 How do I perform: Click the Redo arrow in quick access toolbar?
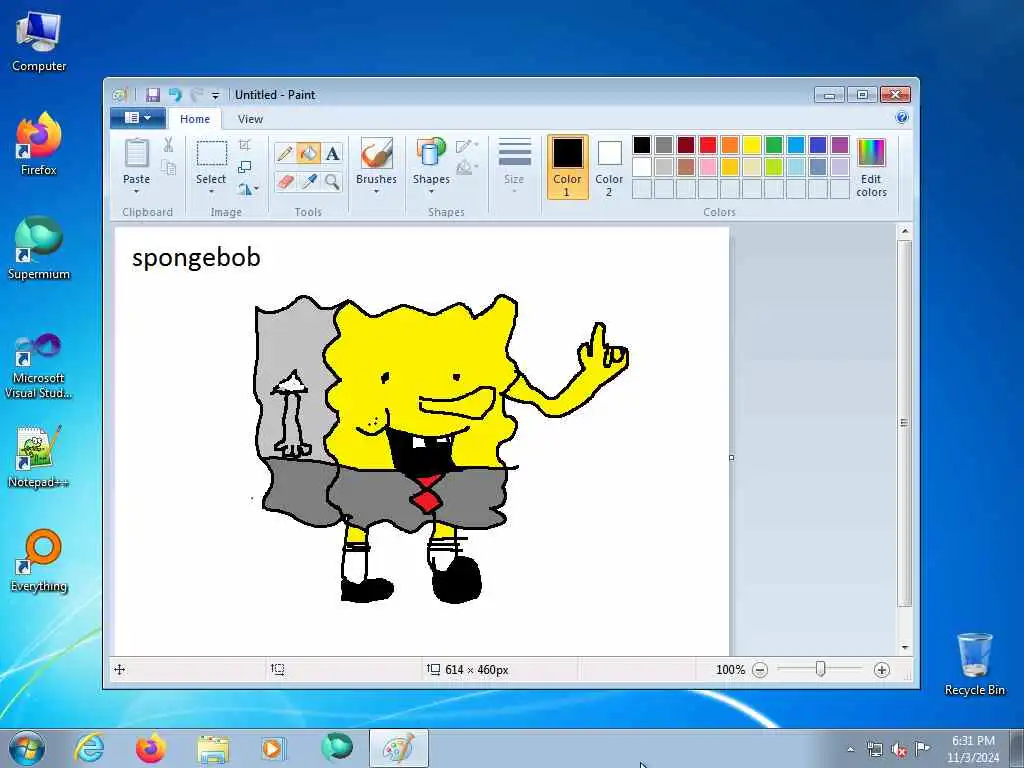click(x=197, y=95)
